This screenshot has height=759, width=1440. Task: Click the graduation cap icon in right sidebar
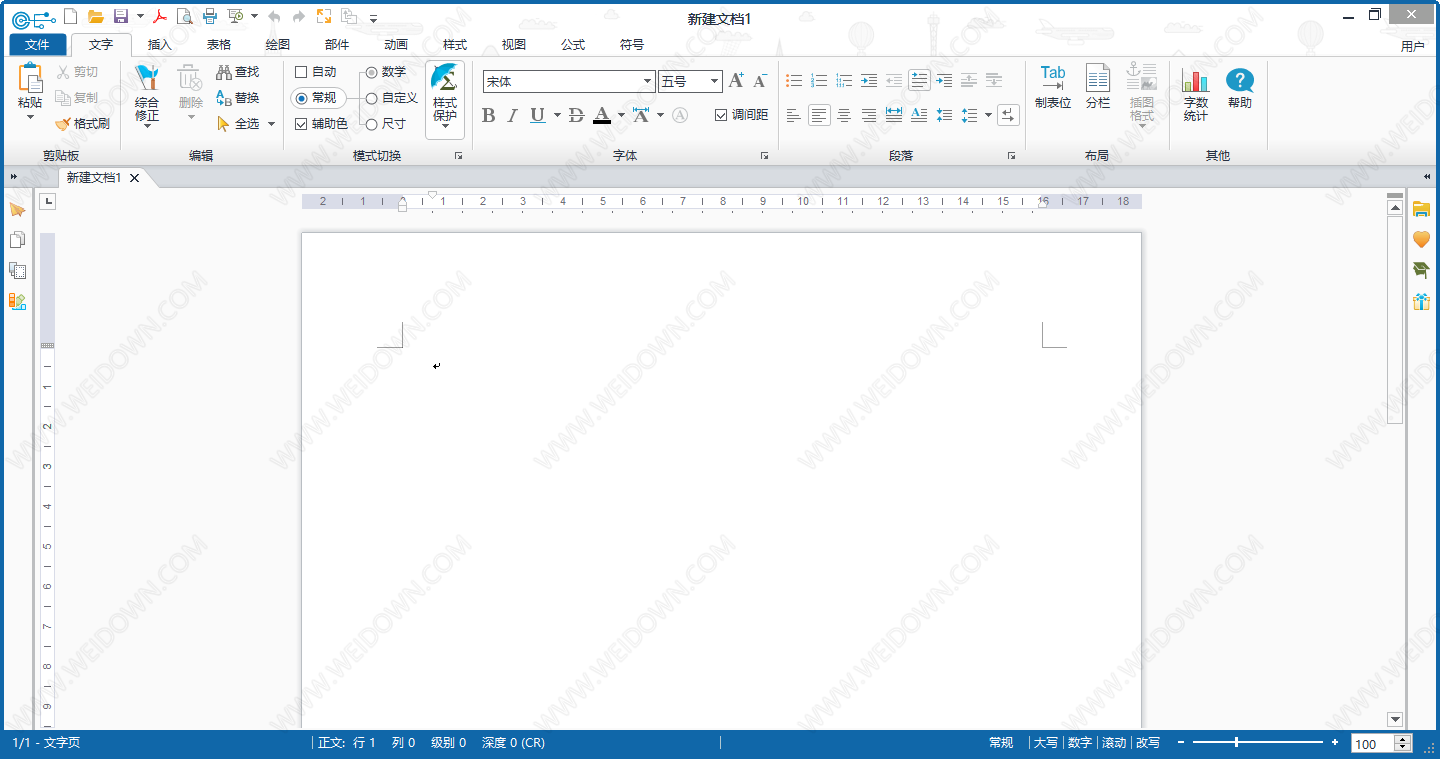[x=1421, y=270]
